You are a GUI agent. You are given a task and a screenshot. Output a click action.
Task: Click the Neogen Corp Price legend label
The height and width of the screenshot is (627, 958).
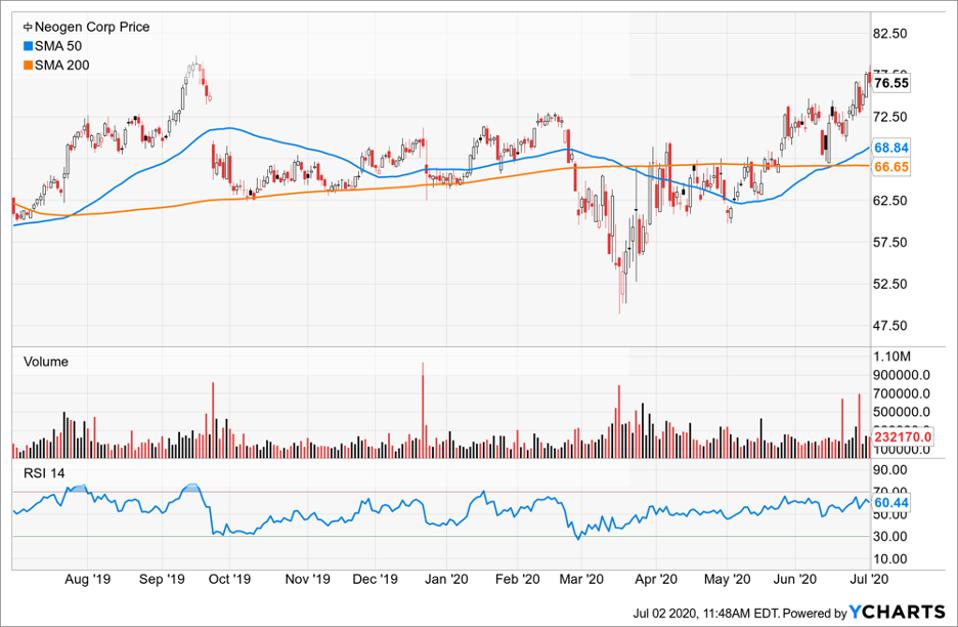coord(92,27)
